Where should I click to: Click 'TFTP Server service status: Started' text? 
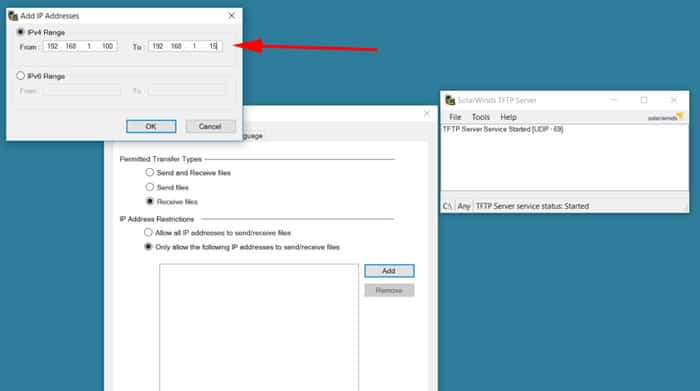tap(532, 206)
